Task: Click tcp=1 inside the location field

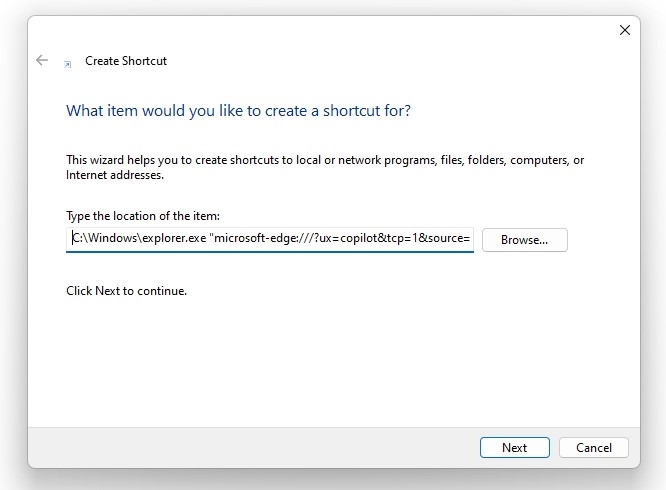Action: coord(402,238)
